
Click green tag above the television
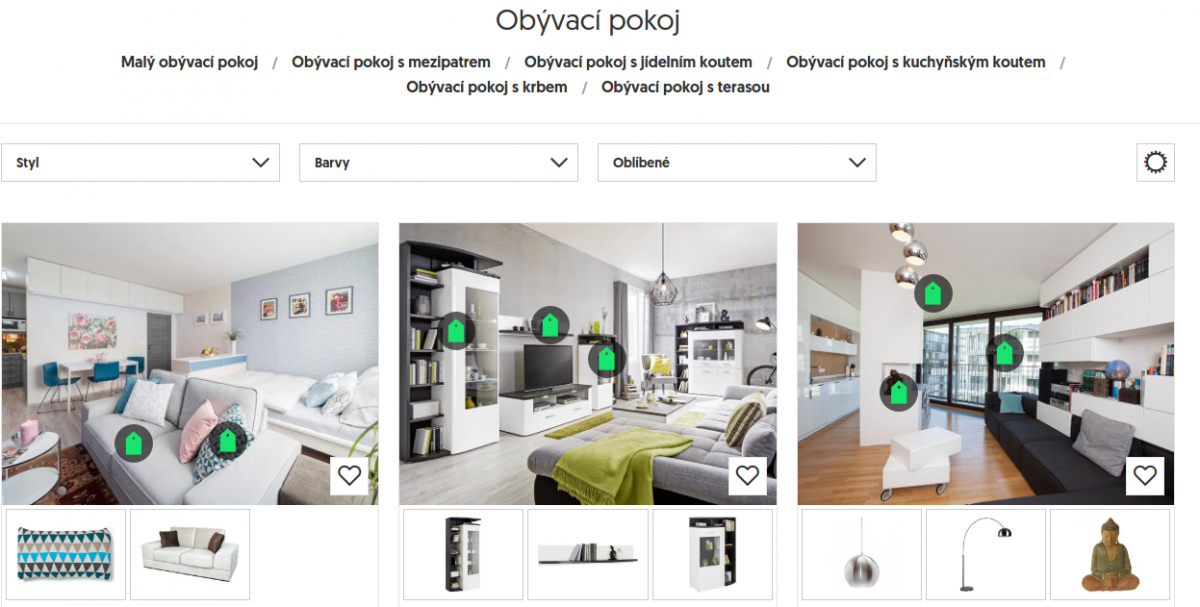(x=550, y=324)
